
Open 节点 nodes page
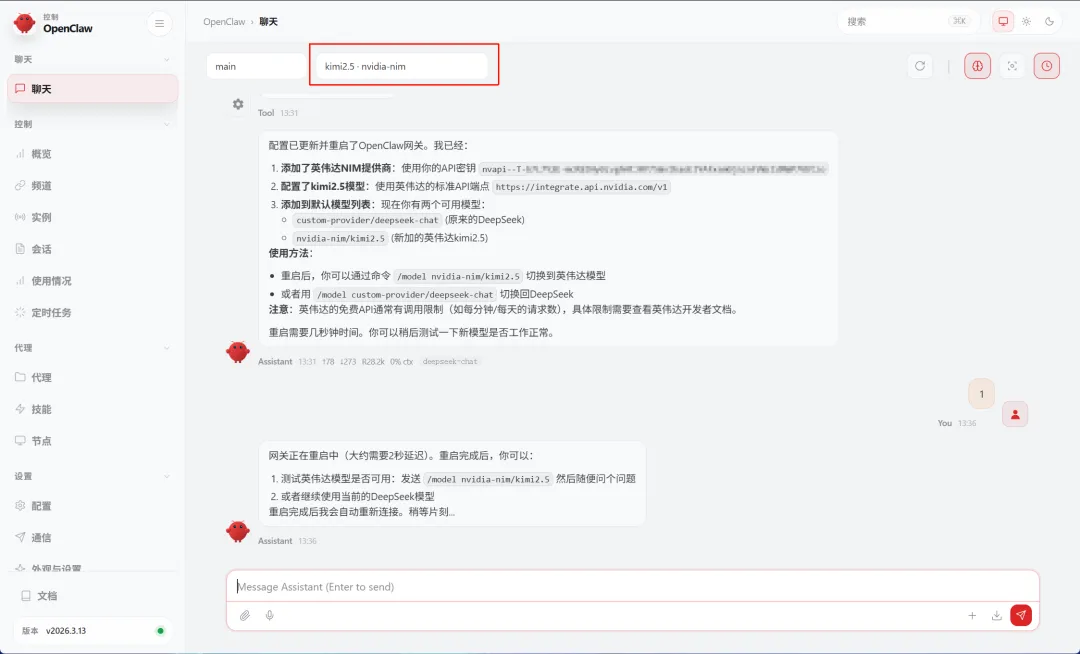click(x=93, y=441)
